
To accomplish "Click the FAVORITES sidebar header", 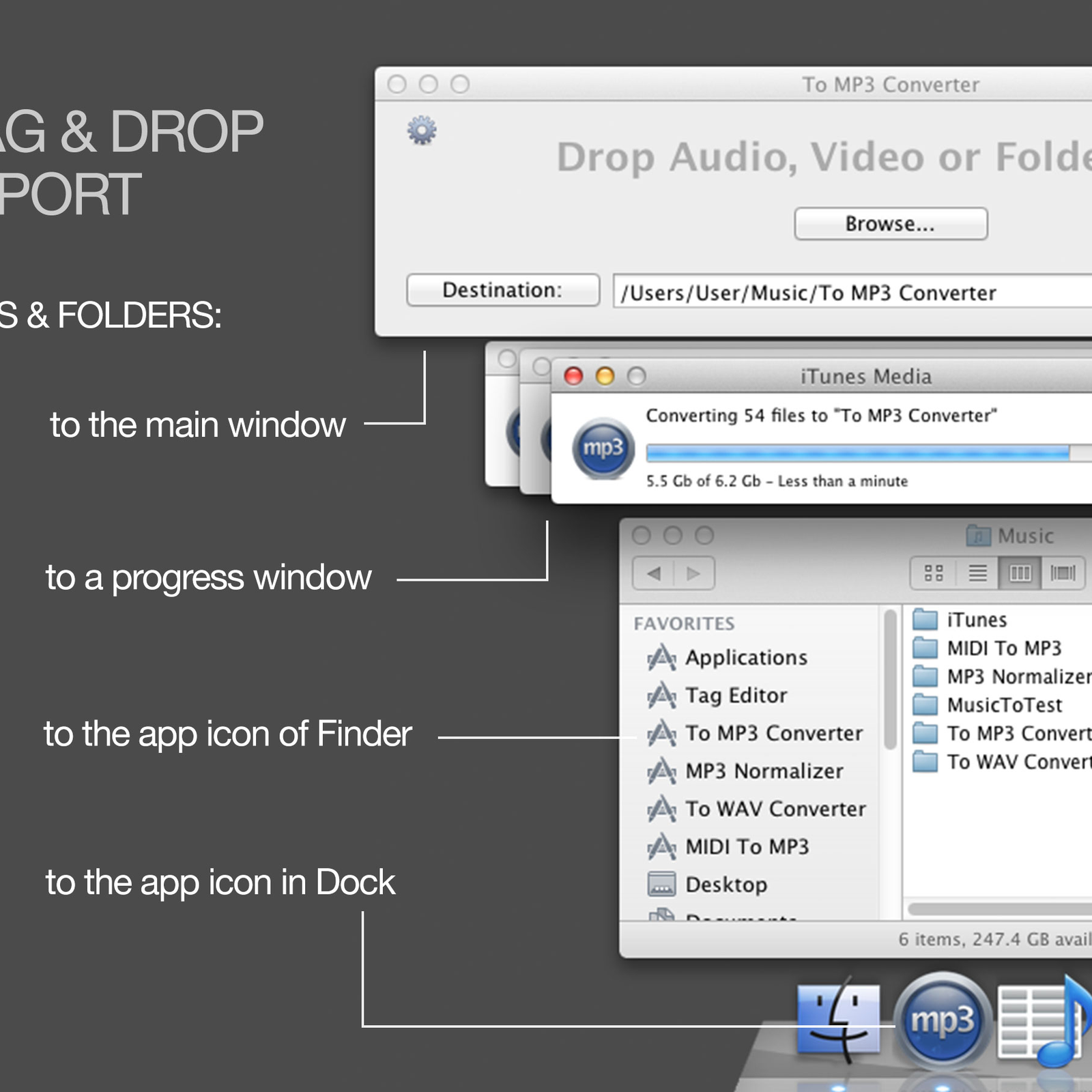I will [684, 623].
